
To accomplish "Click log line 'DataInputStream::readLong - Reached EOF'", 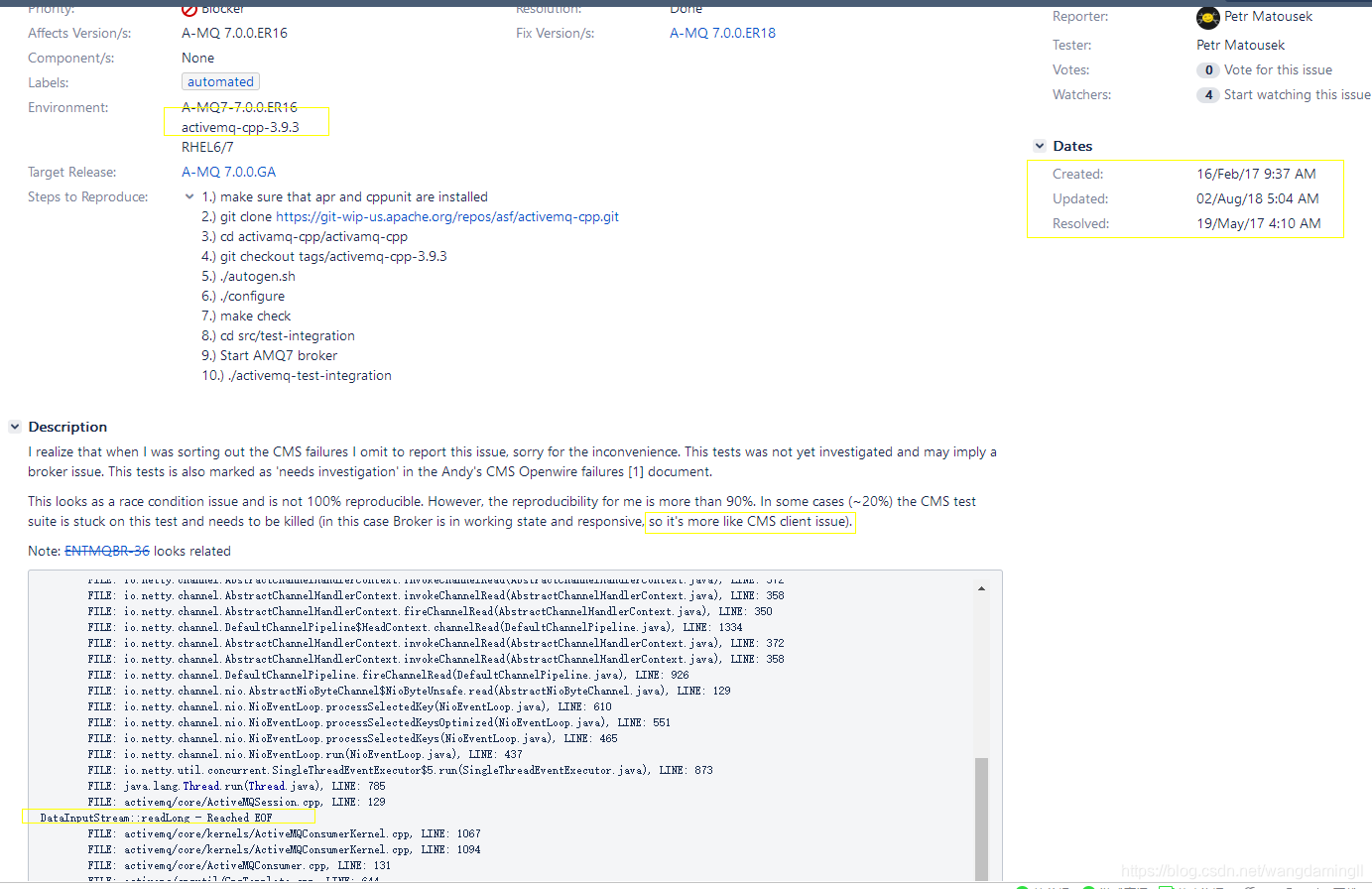I will coord(156,818).
